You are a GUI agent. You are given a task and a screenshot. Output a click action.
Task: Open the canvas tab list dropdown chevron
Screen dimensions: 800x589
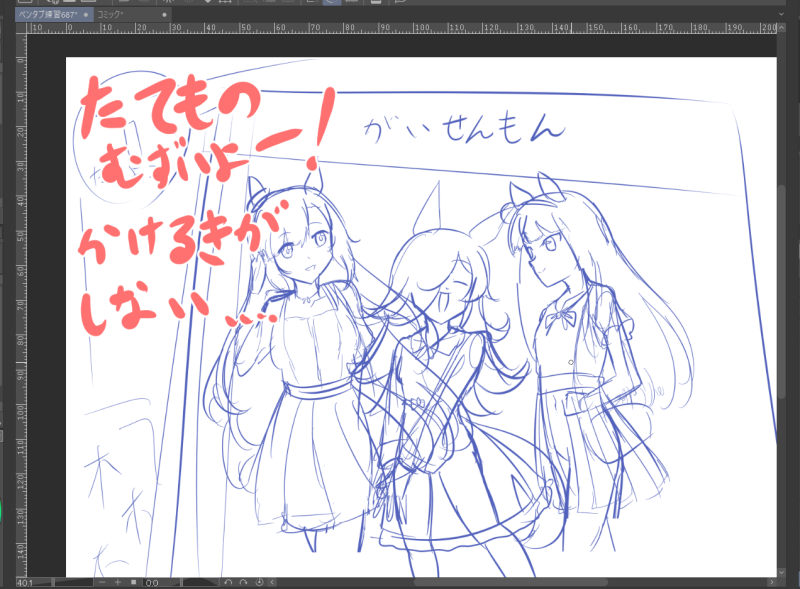(x=781, y=14)
